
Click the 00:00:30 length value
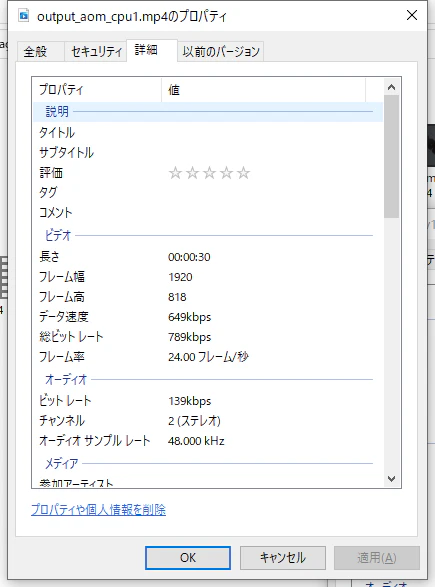pyautogui.click(x=189, y=257)
